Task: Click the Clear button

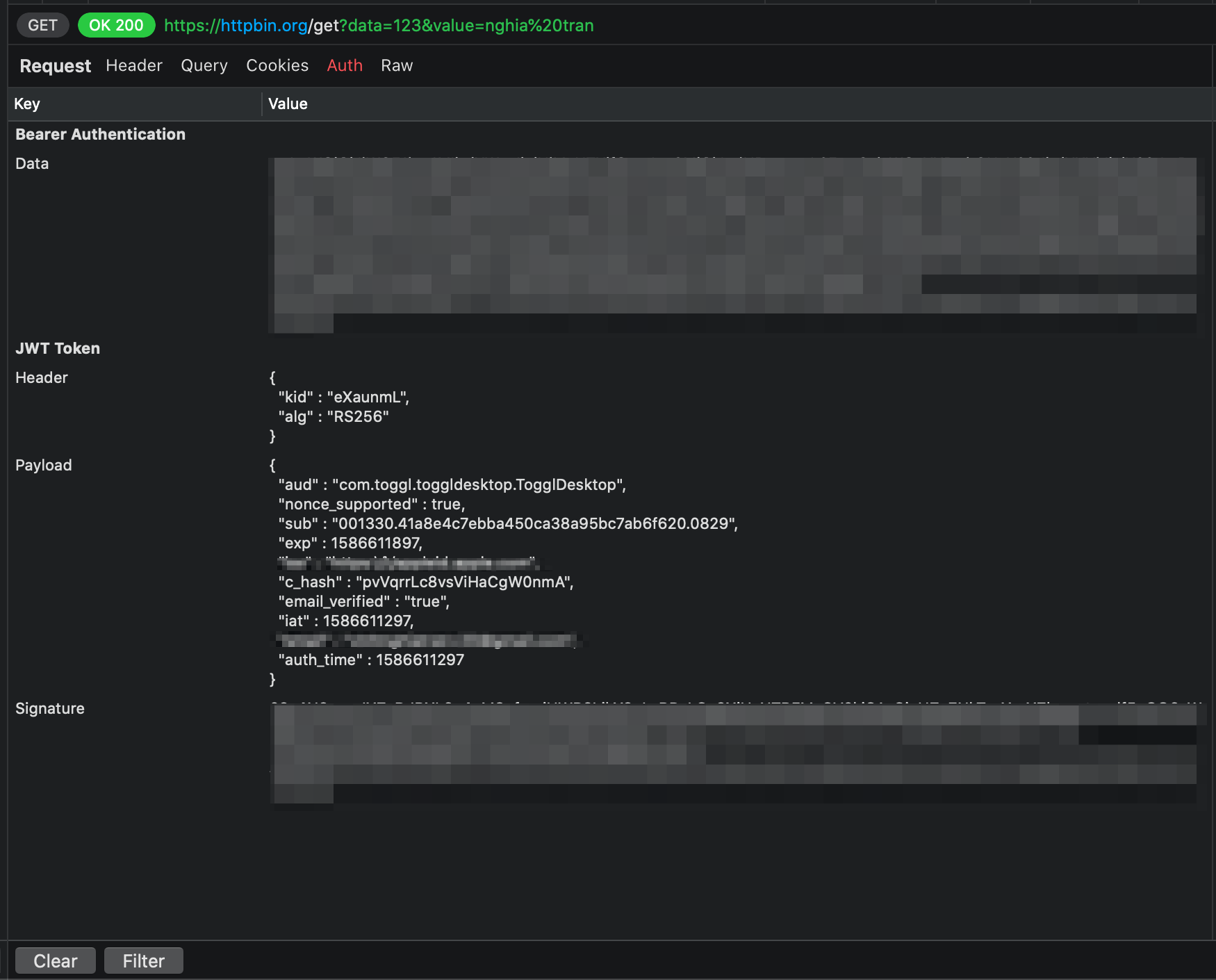Action: point(55,960)
